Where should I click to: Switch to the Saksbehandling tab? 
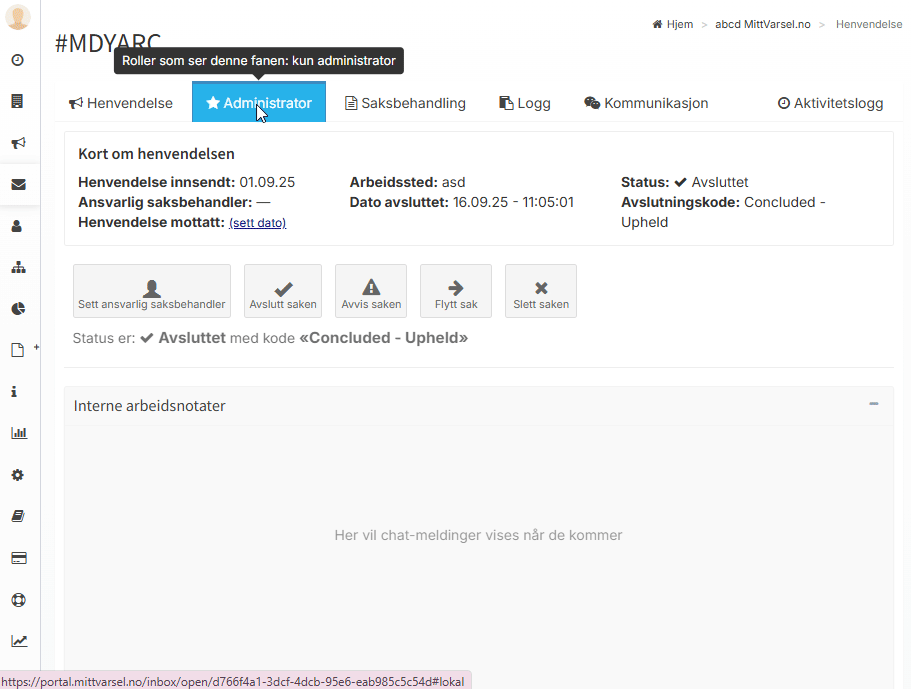(405, 103)
